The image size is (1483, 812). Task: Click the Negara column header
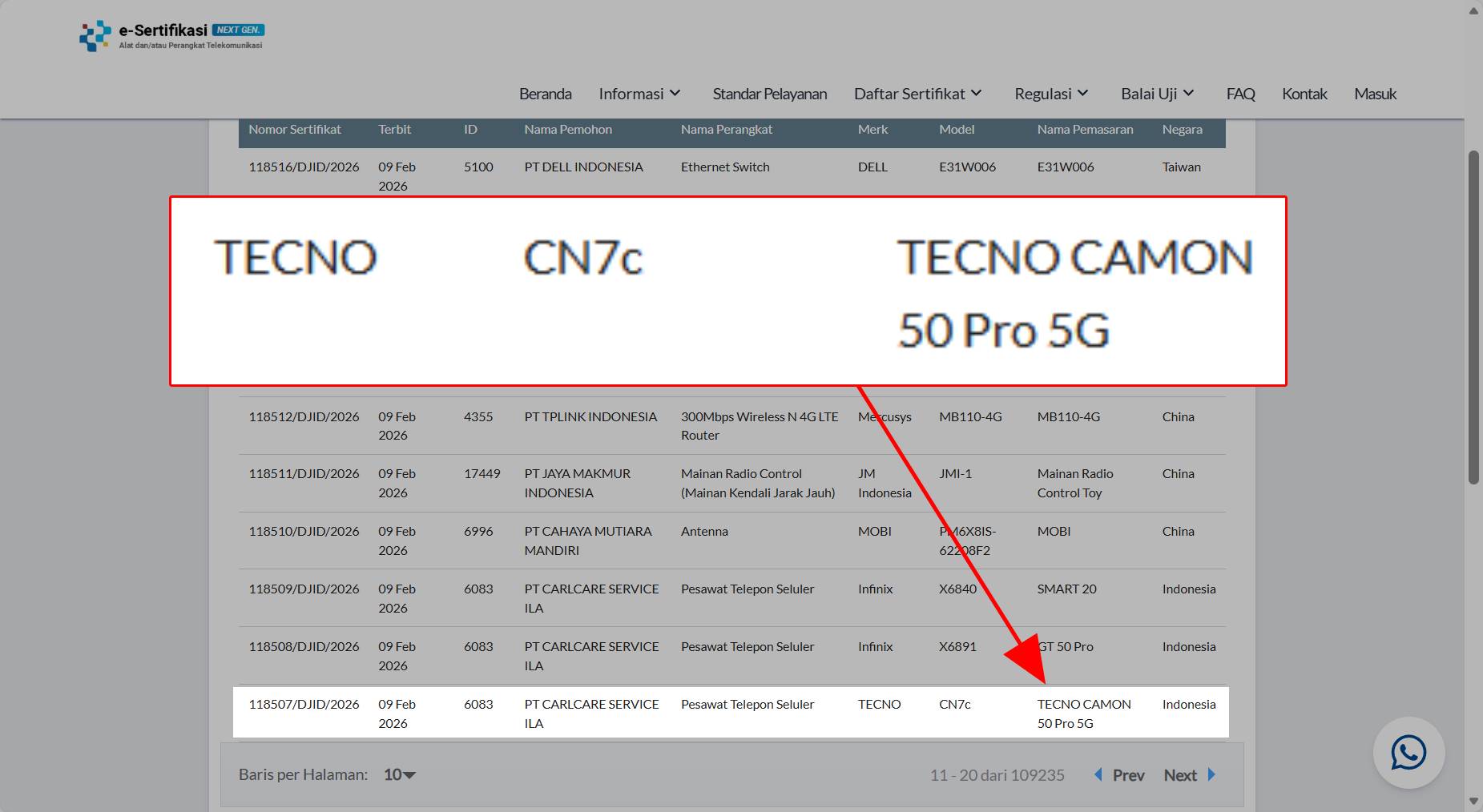pyautogui.click(x=1182, y=129)
